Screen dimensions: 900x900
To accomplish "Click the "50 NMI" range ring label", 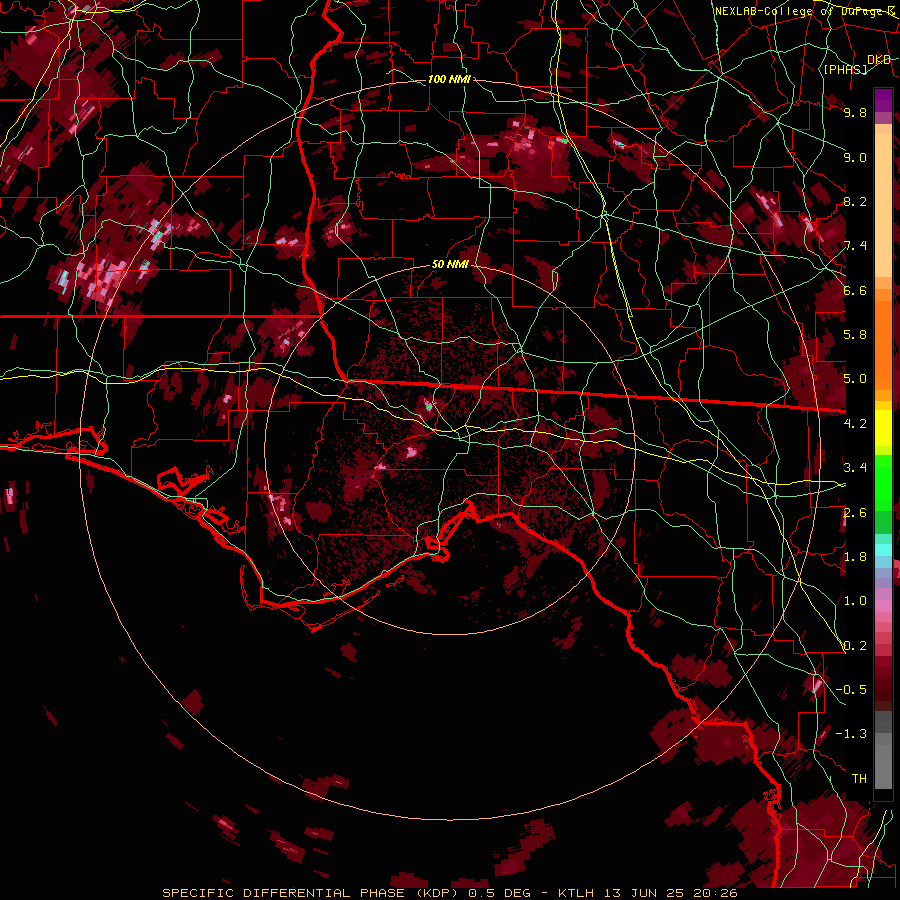I will tap(451, 264).
